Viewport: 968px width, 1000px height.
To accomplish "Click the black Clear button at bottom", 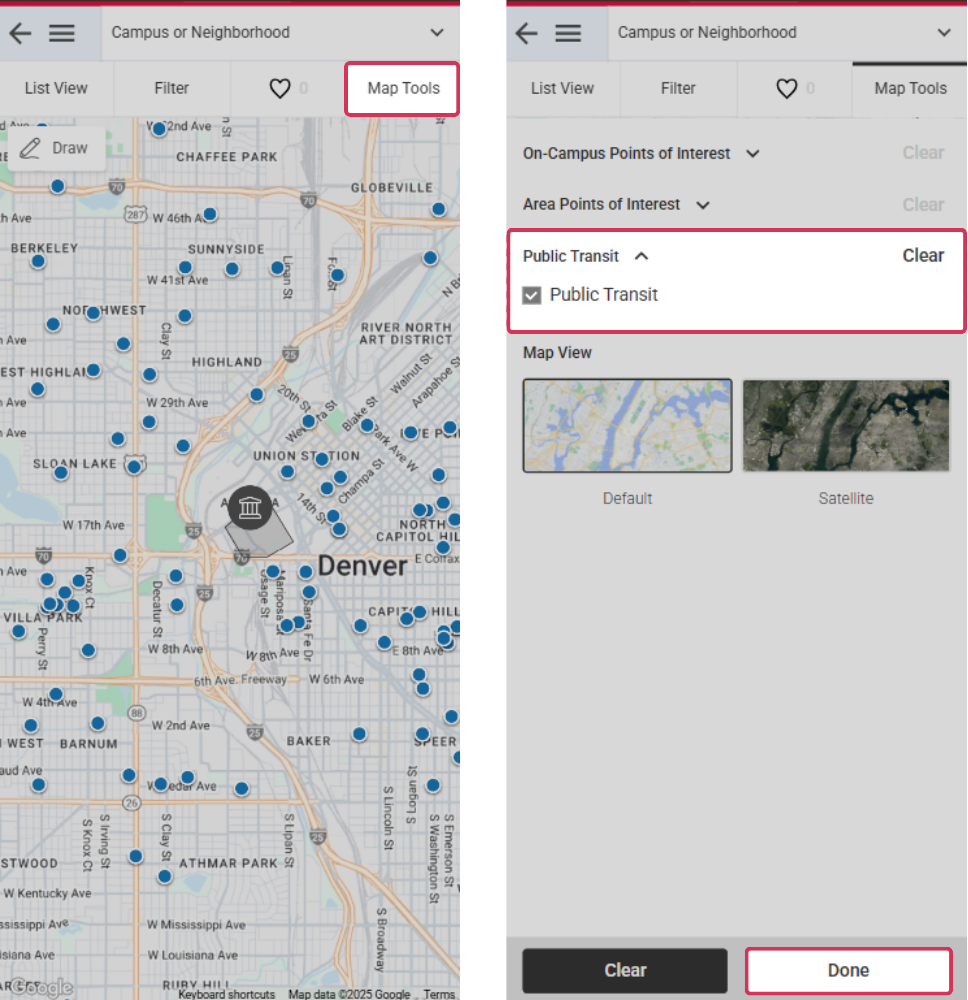I will (x=625, y=970).
